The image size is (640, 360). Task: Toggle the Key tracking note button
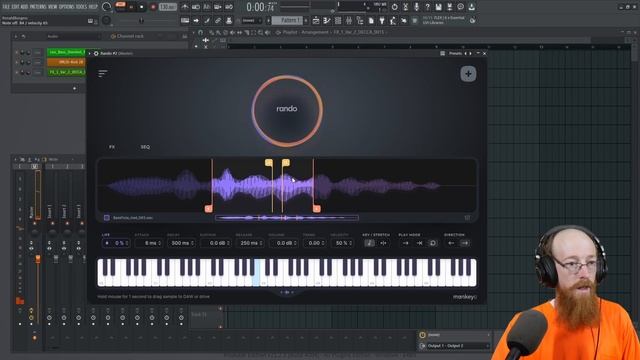click(369, 243)
